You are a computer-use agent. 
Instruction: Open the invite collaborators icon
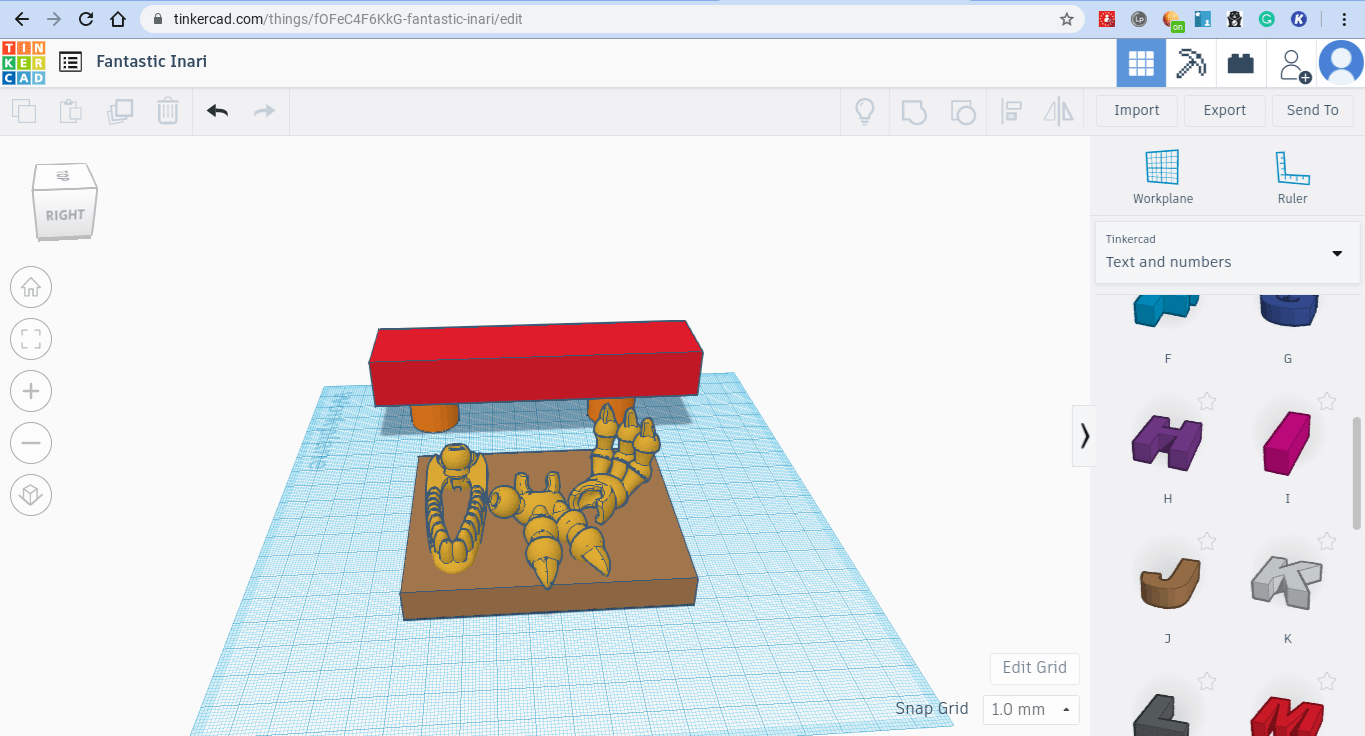click(1293, 62)
